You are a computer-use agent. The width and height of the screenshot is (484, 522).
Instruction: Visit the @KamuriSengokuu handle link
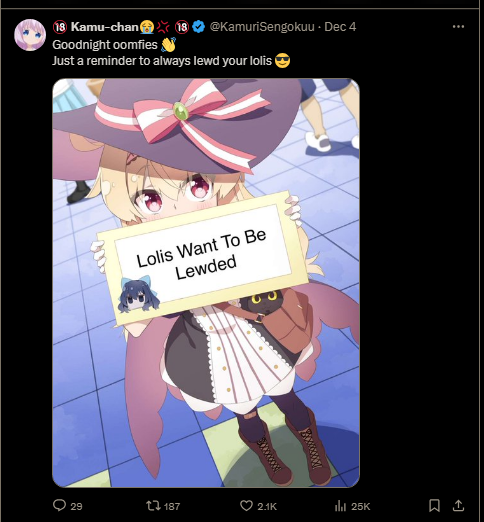point(262,27)
